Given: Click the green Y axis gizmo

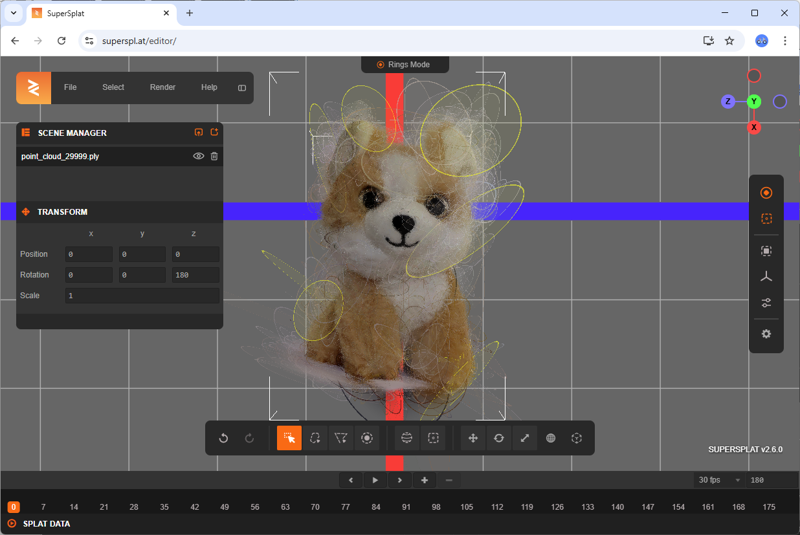Looking at the screenshot, I should pyautogui.click(x=754, y=102).
